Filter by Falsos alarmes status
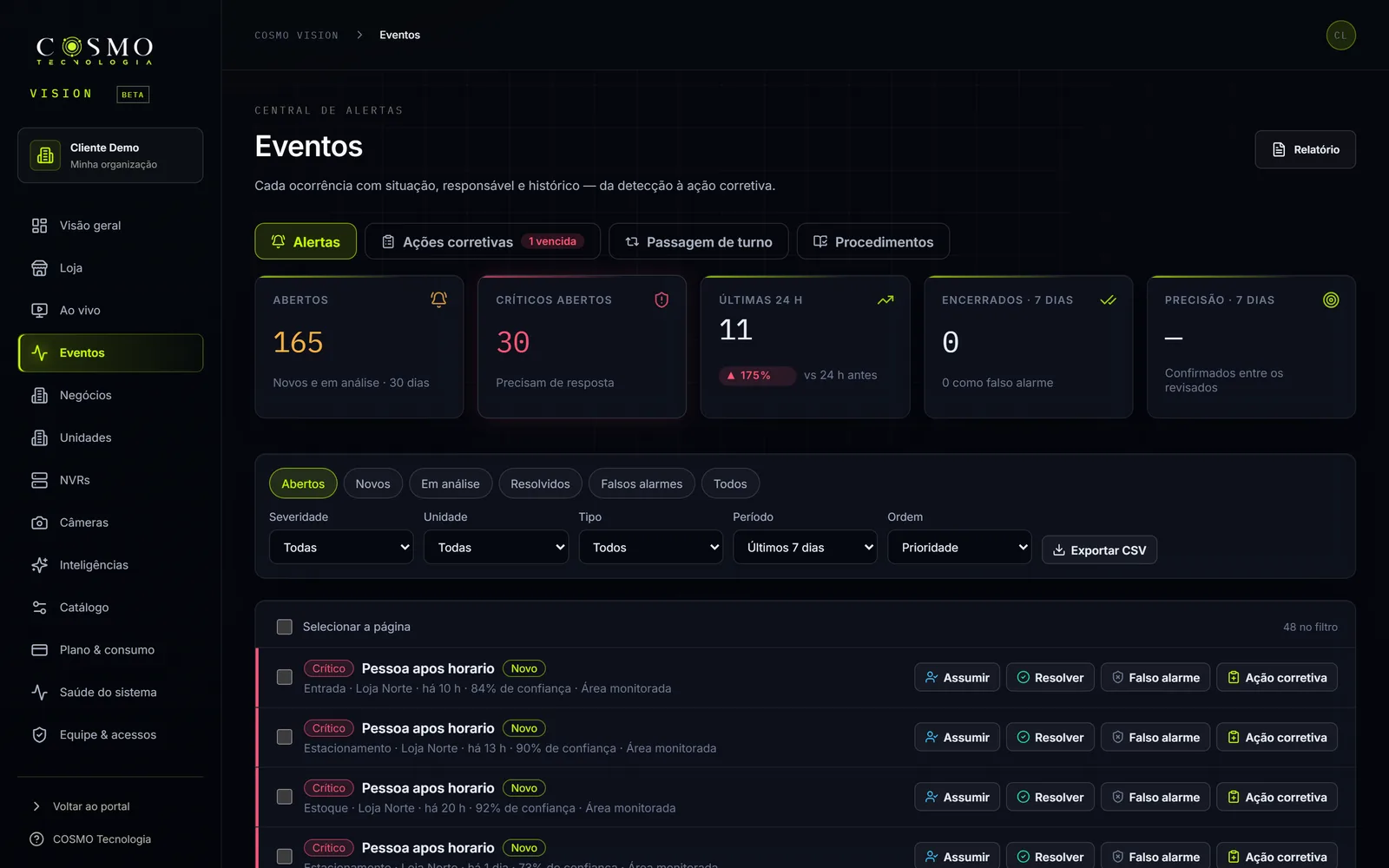 tap(642, 483)
